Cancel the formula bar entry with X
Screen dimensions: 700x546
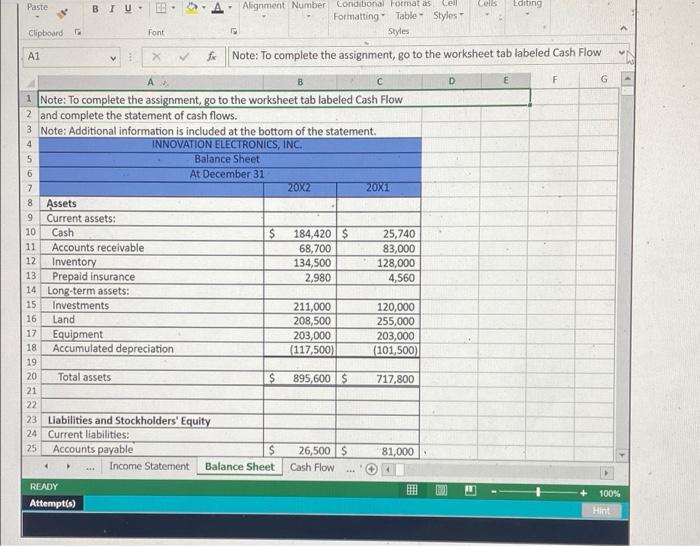[x=156, y=57]
